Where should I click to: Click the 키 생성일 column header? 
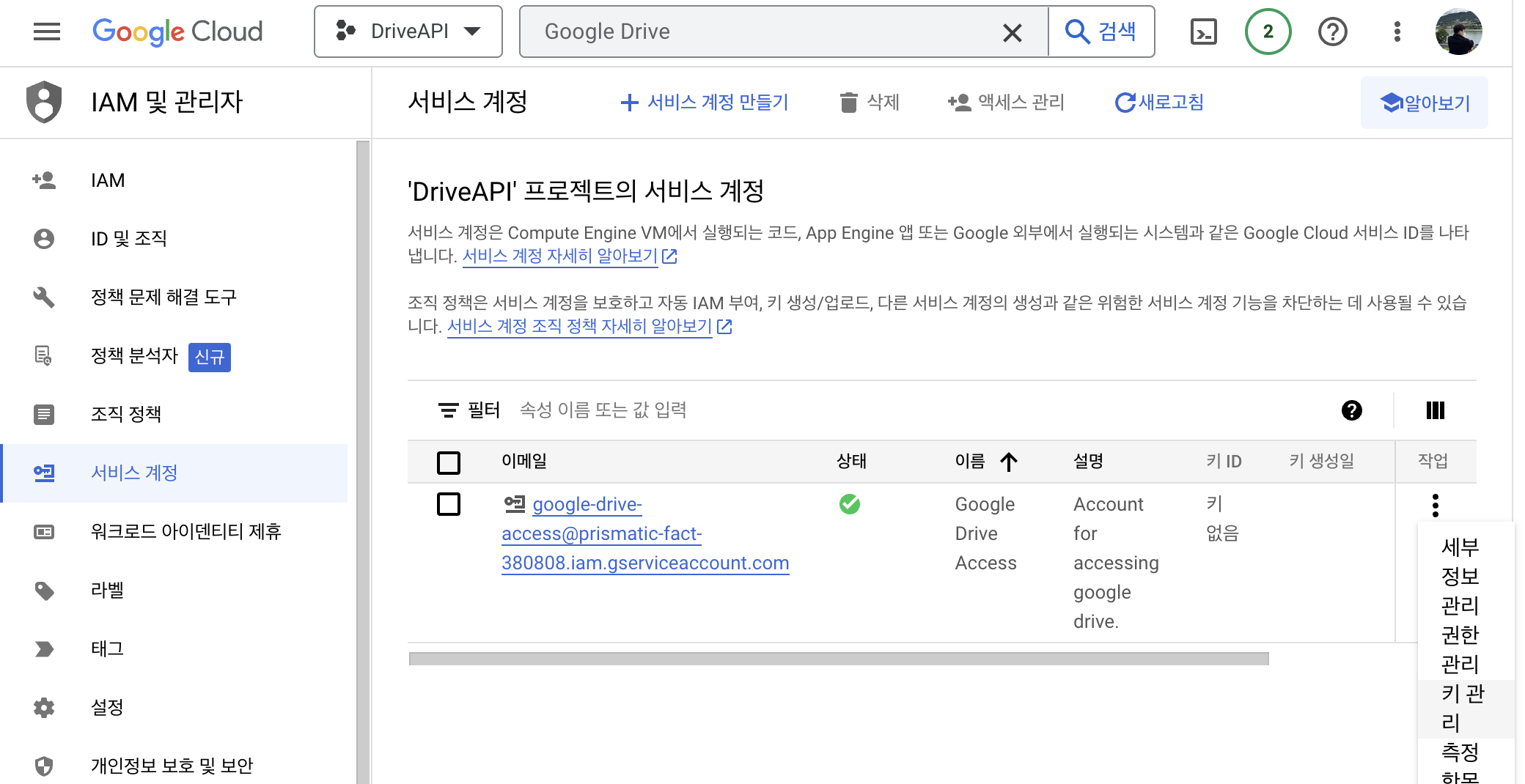[1321, 461]
